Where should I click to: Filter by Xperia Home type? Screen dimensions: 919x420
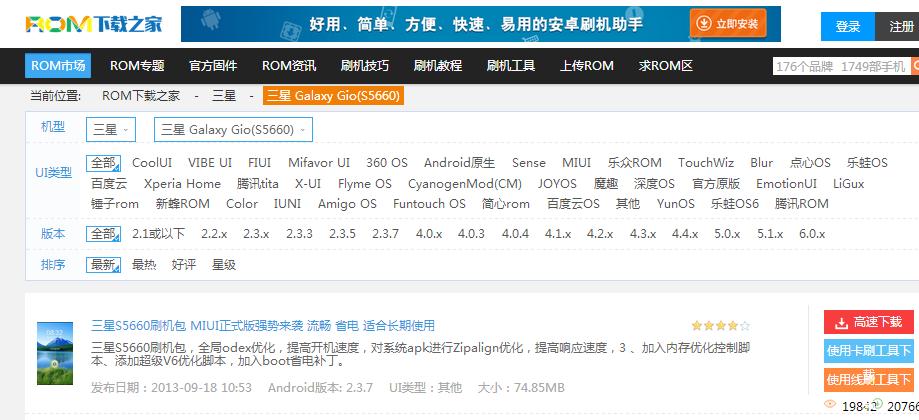(182, 184)
